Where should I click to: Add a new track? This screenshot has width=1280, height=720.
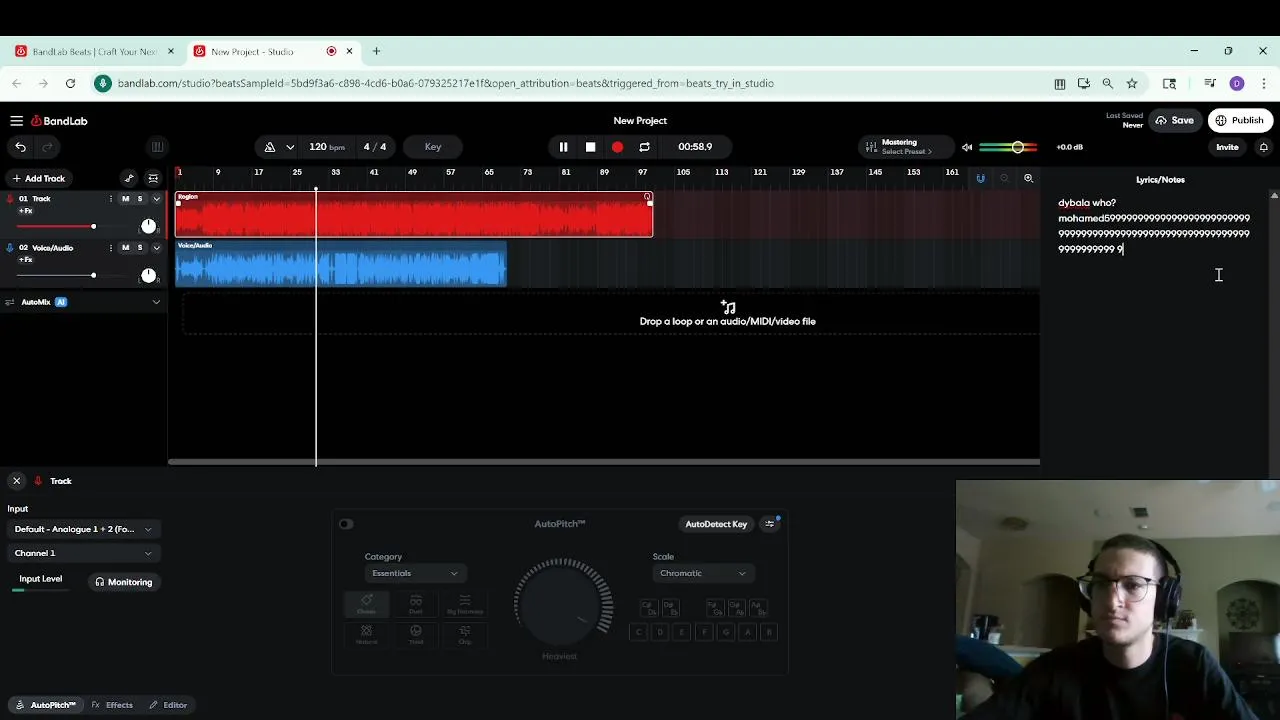[38, 178]
